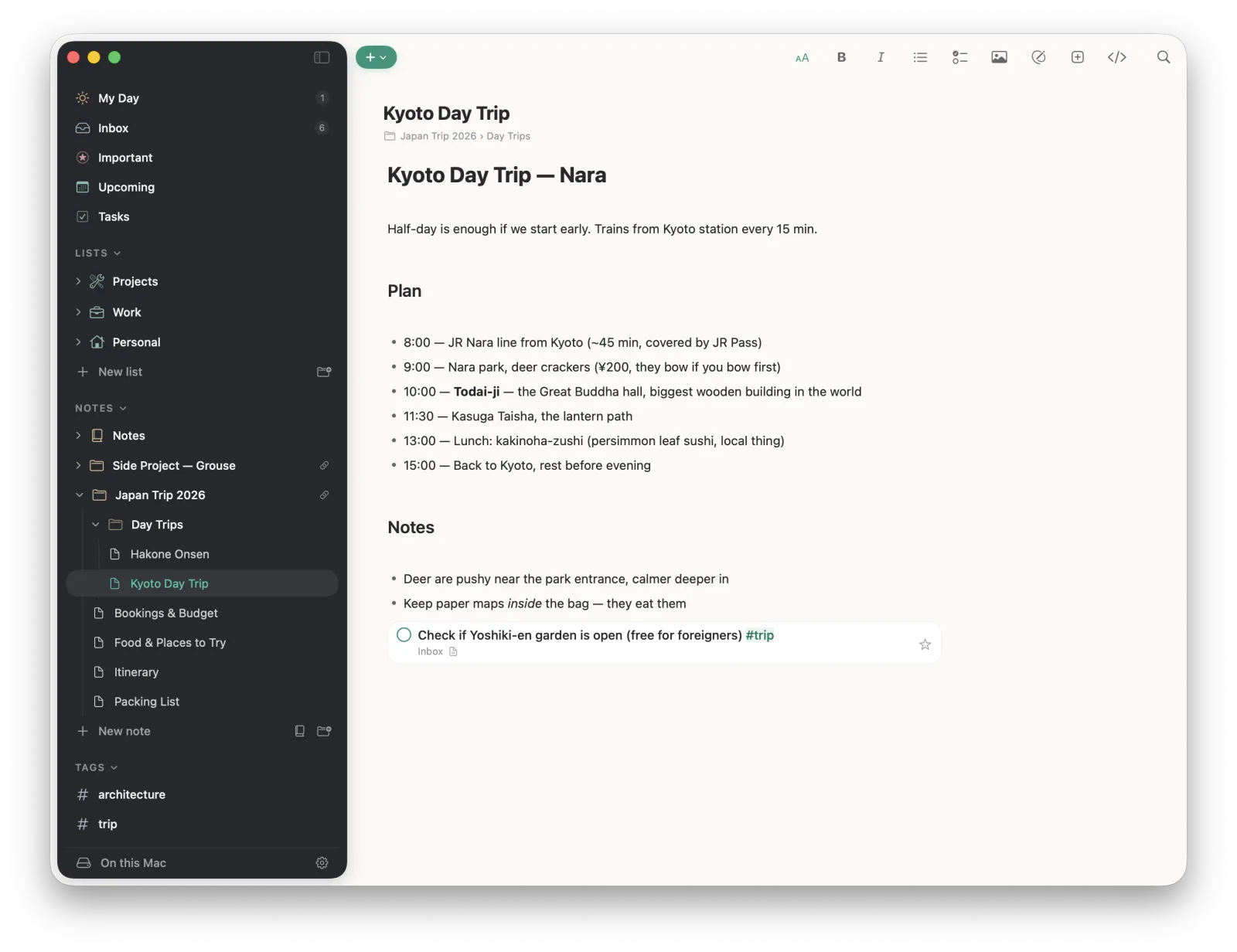Insert a checklist task item
The width and height of the screenshot is (1237, 952).
click(x=959, y=57)
